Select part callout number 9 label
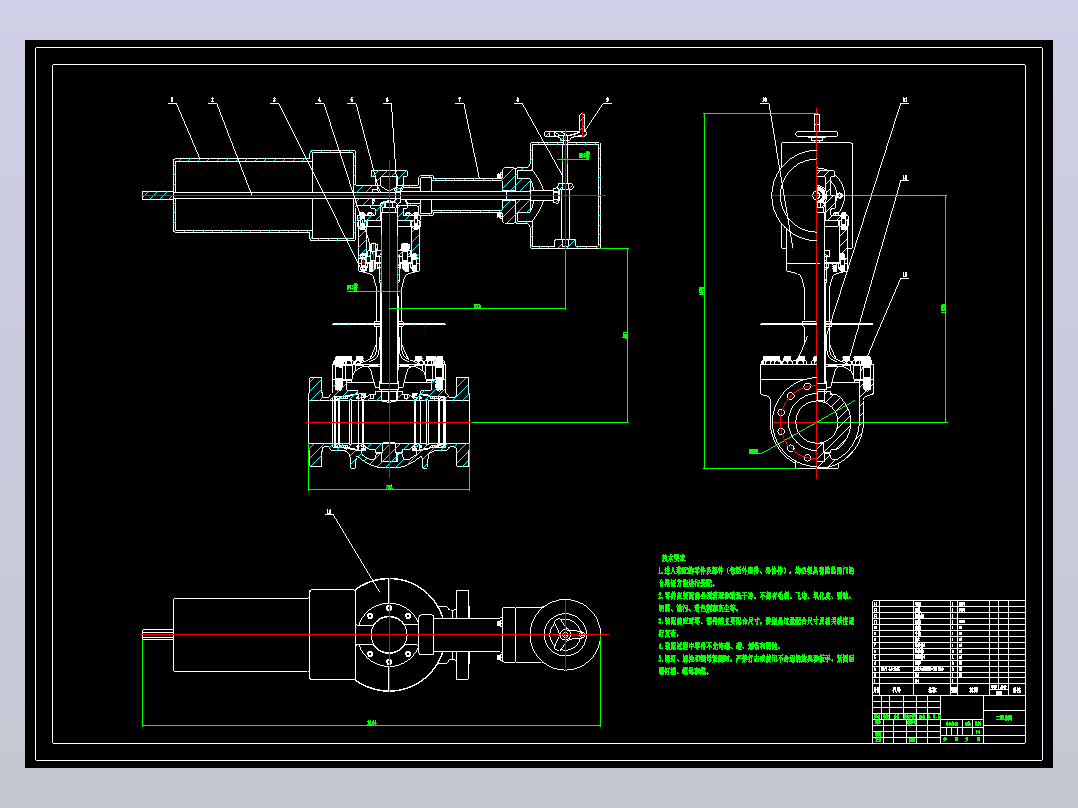This screenshot has height=808, width=1078. tap(607, 100)
